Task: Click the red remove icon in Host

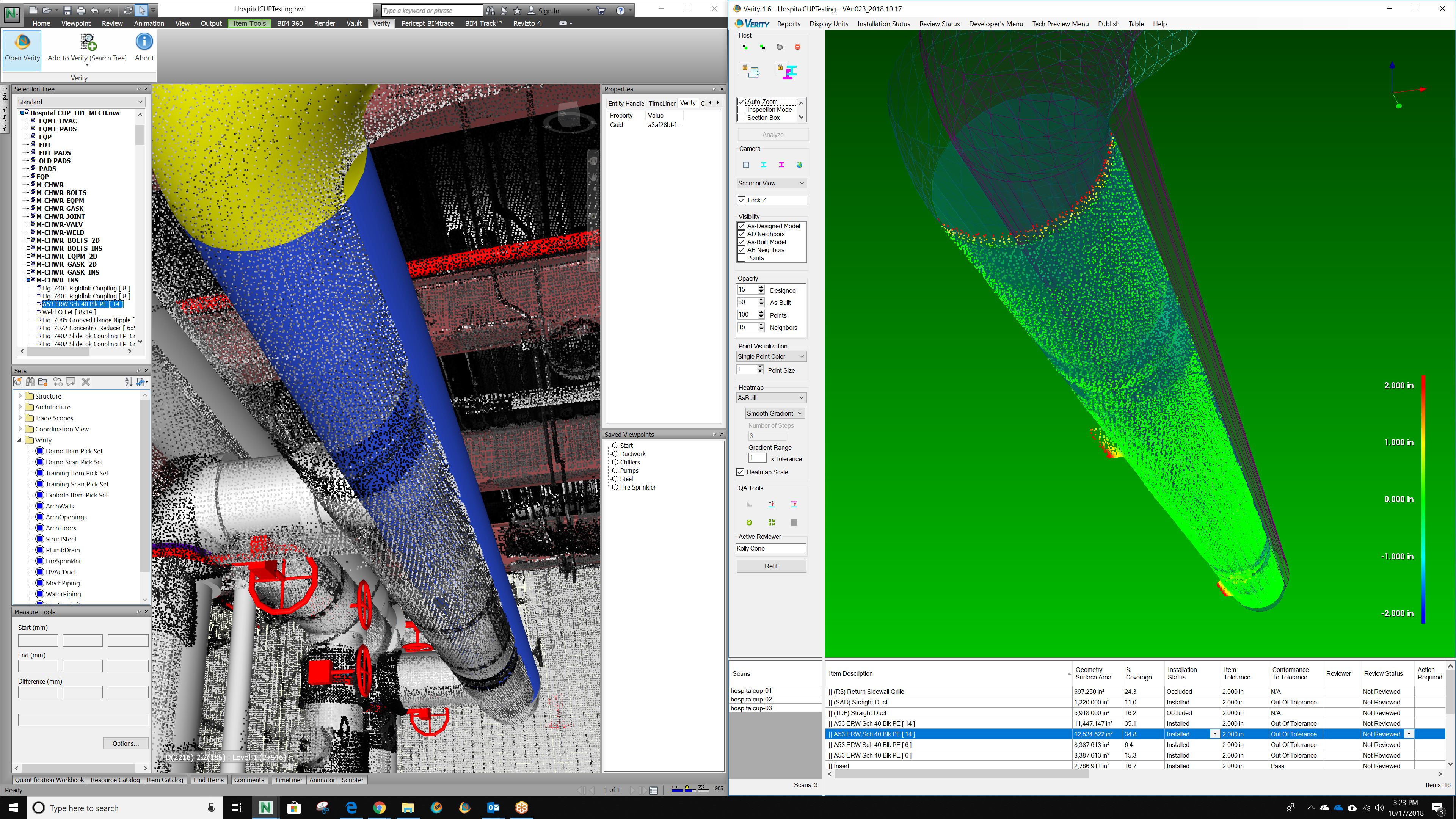Action: coord(797,47)
